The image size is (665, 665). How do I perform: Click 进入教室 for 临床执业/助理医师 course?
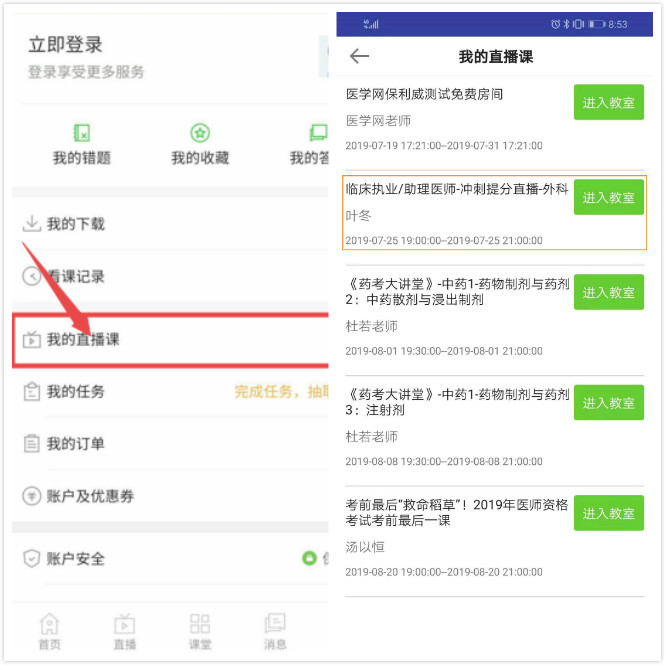click(609, 197)
